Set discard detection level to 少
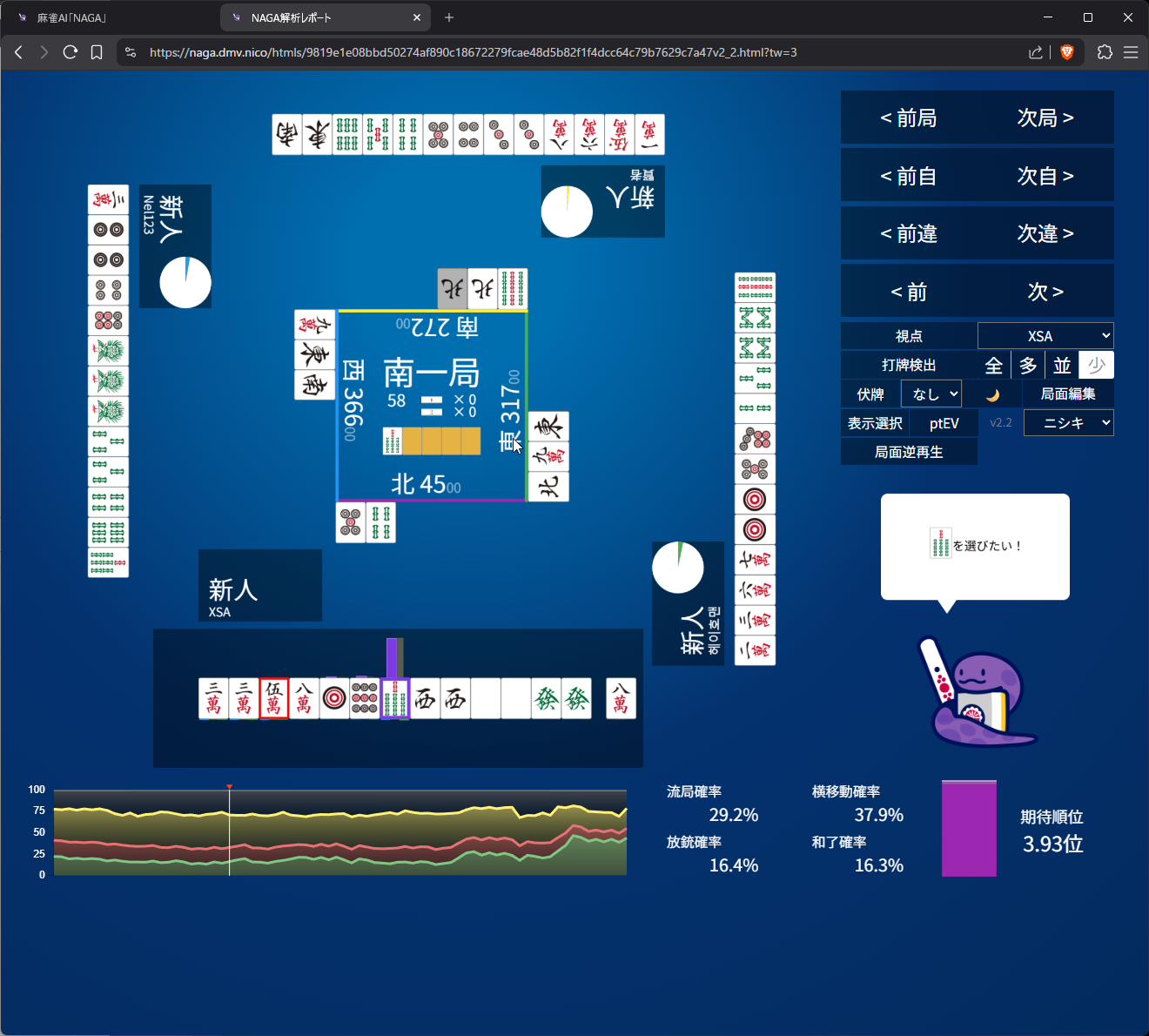 1096,366
